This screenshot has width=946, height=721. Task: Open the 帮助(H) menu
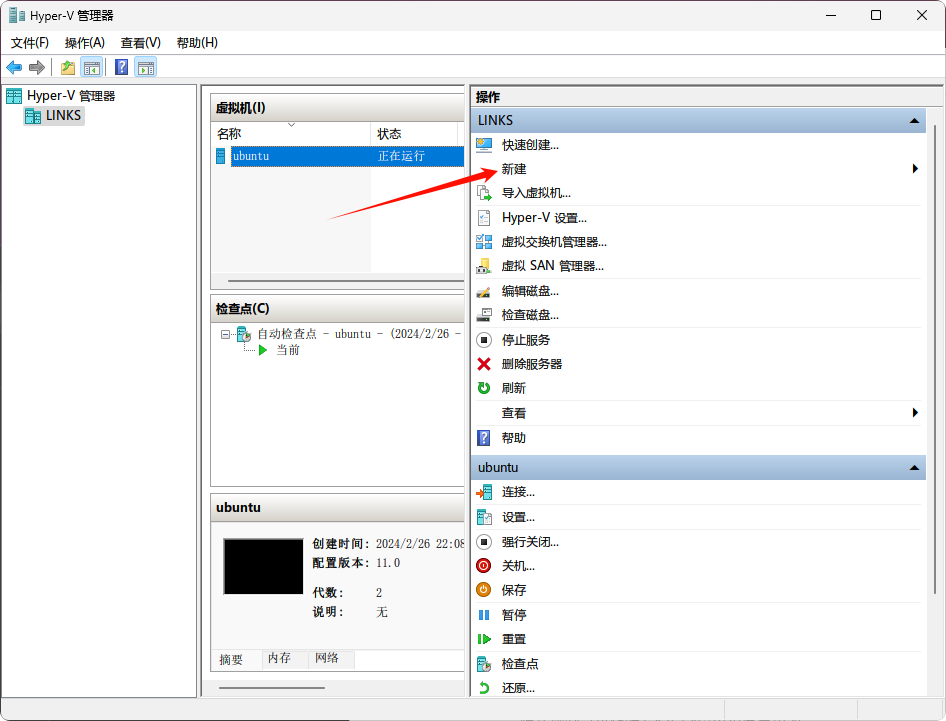[197, 43]
